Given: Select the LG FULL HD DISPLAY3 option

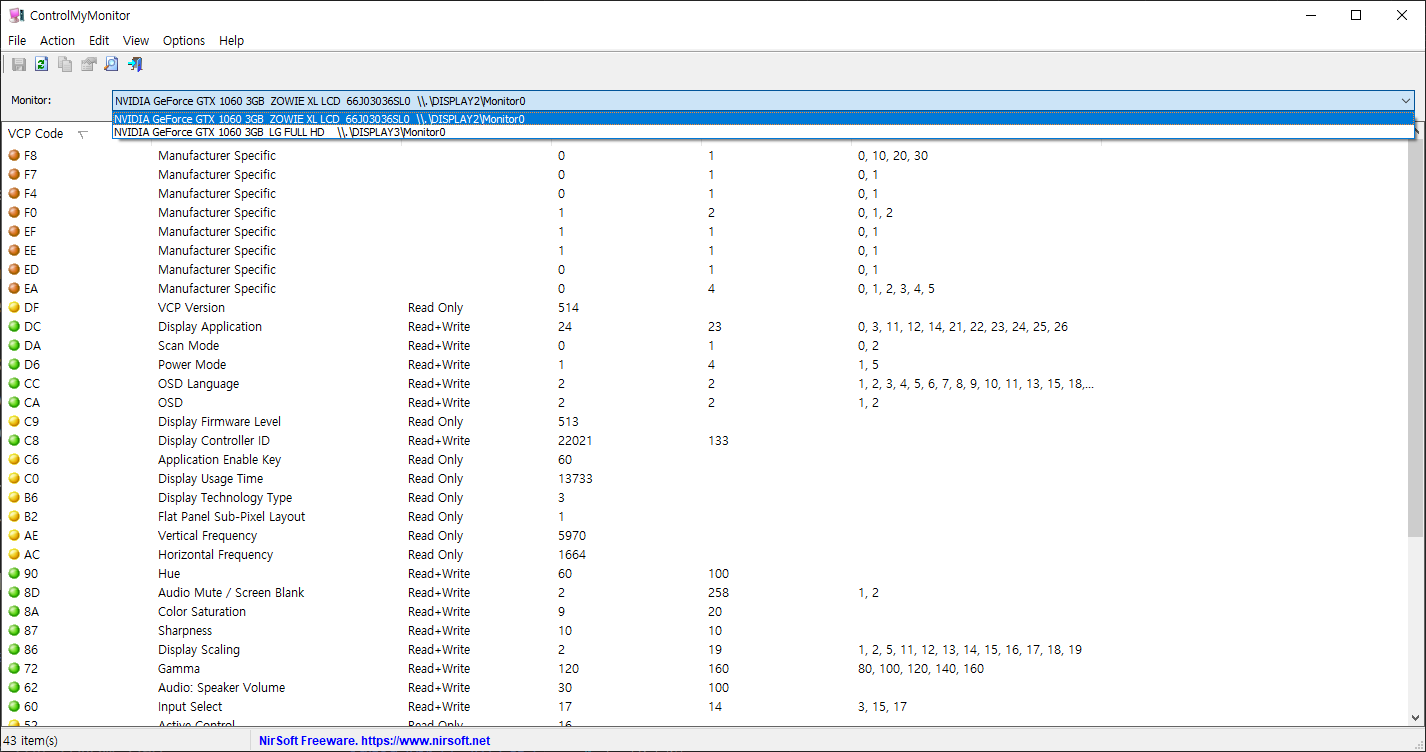Looking at the screenshot, I should (764, 132).
